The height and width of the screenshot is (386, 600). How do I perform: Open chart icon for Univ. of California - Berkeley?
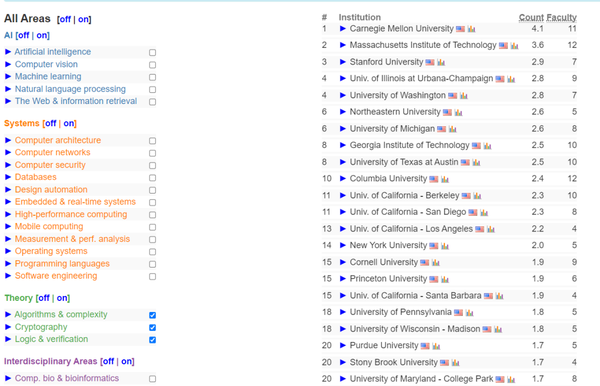[x=477, y=196]
